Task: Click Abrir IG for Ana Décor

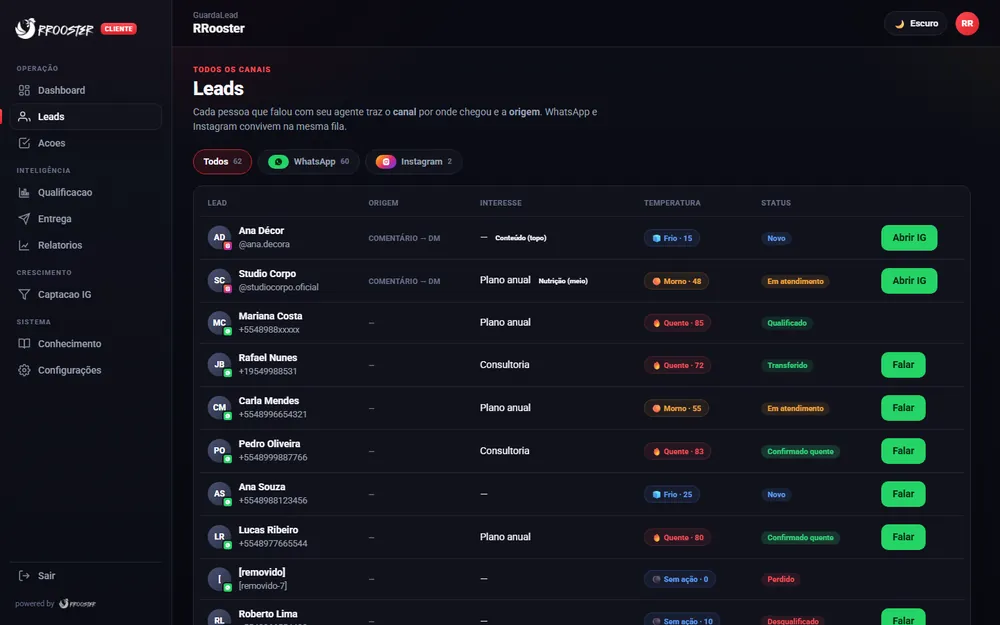Action: pyautogui.click(x=909, y=238)
